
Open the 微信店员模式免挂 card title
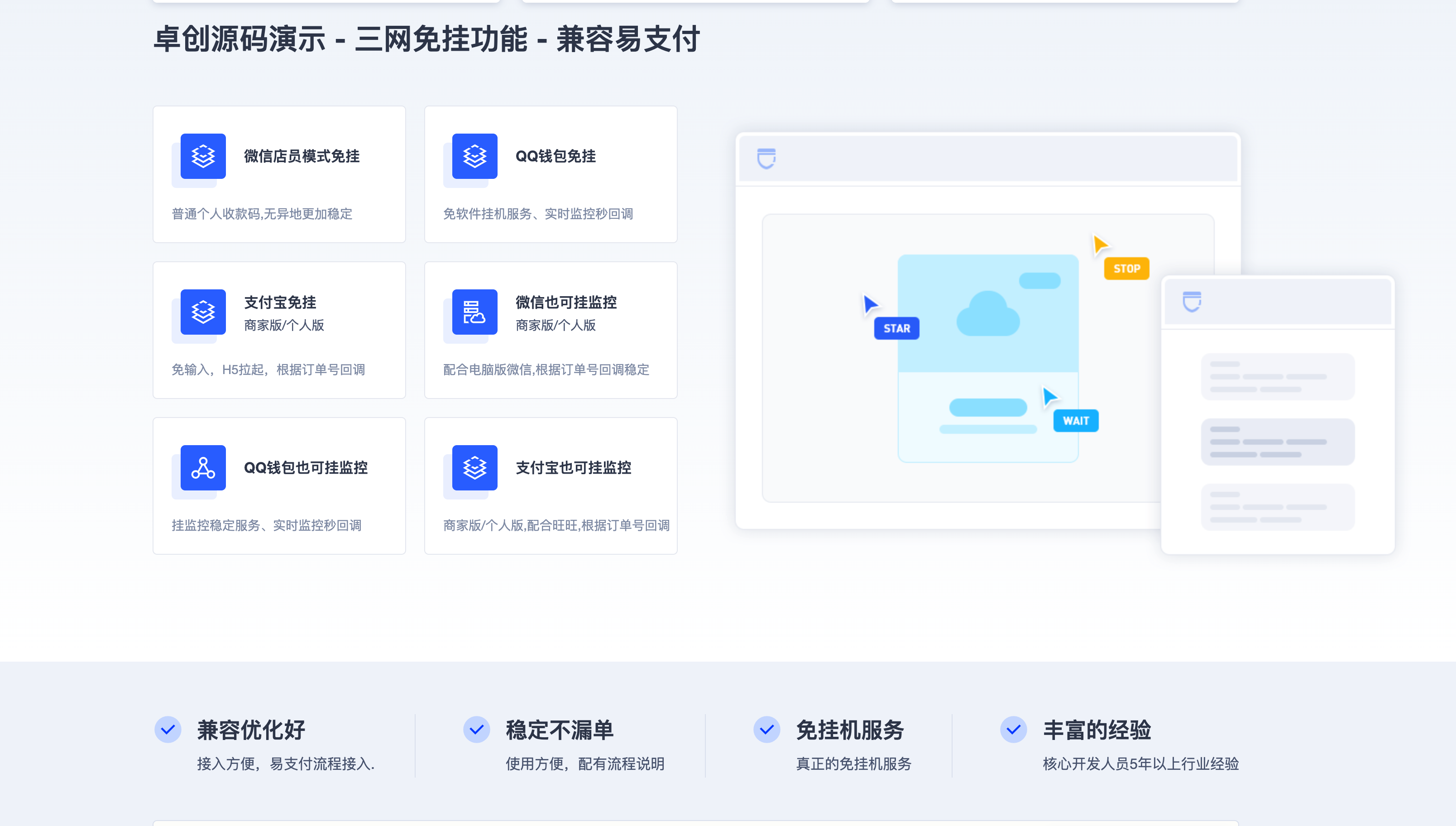[302, 156]
